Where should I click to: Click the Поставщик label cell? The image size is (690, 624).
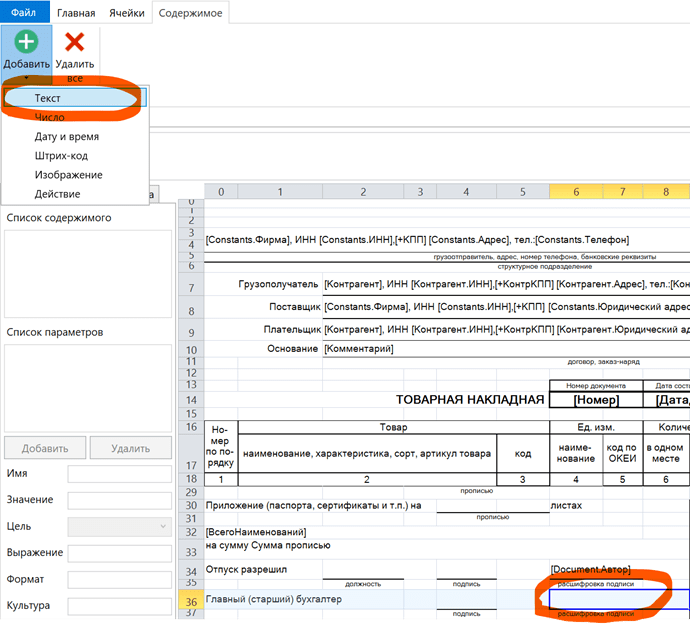pos(294,307)
